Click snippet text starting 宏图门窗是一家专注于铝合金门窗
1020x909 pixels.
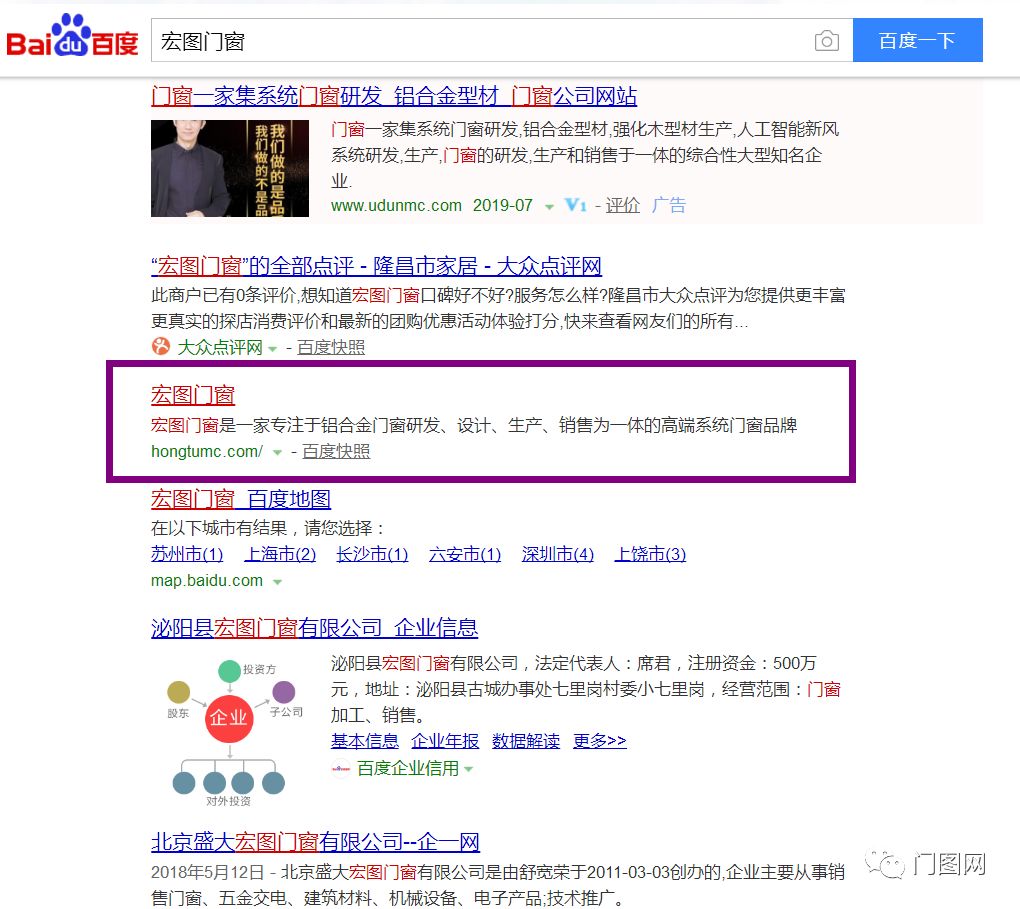tap(474, 426)
